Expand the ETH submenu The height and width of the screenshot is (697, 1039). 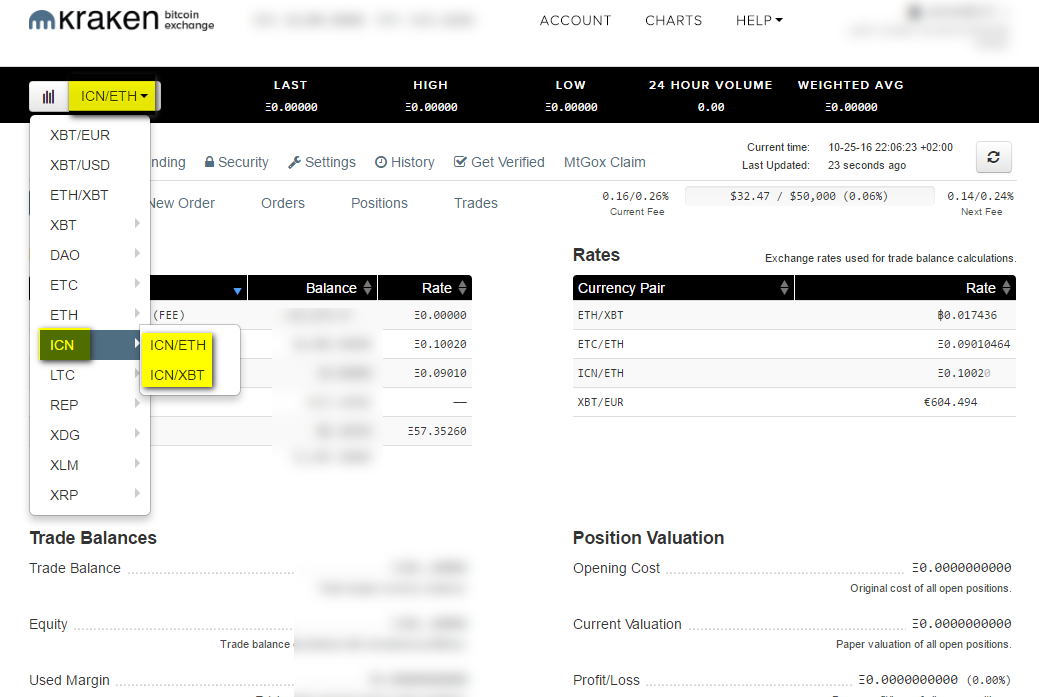point(90,315)
